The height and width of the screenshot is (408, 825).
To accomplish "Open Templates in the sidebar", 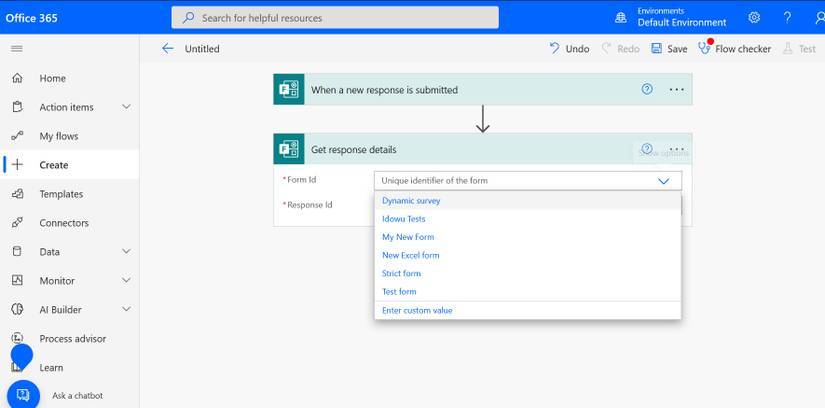I will [61, 194].
